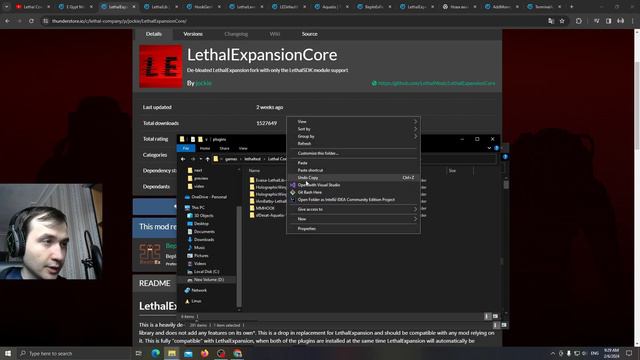Select Undo Copy in context menu

pyautogui.click(x=353, y=178)
